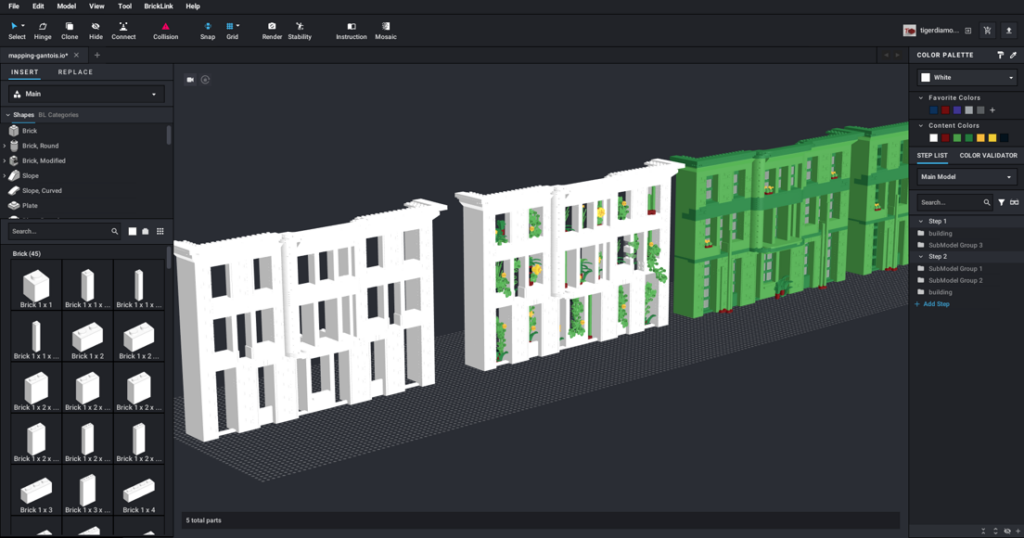Image resolution: width=1024 pixels, height=538 pixels.
Task: Open the File menu
Action: click(14, 6)
